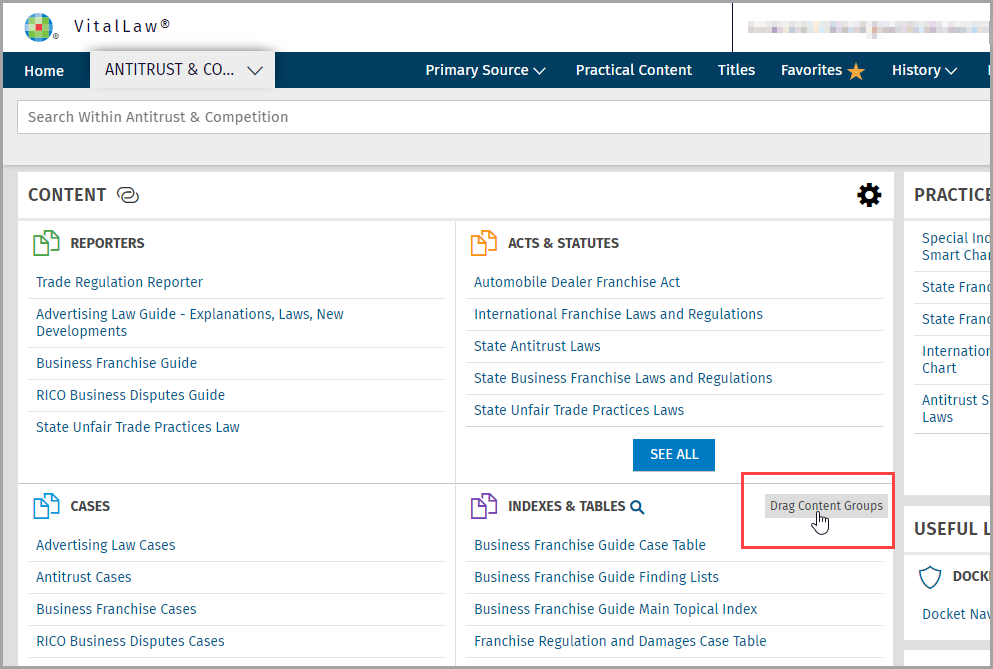Click the VitalLaw globe logo

[x=39, y=27]
